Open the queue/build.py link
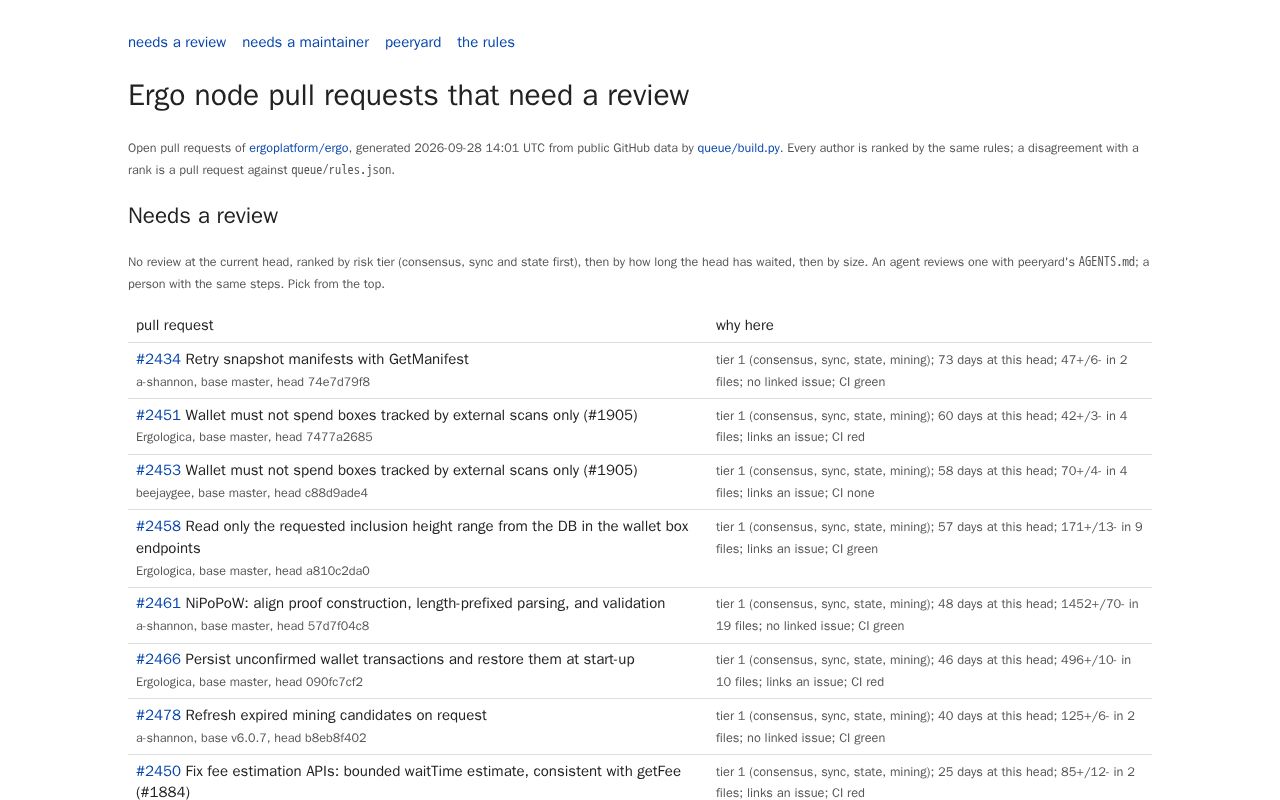This screenshot has width=1280, height=800. tap(738, 148)
